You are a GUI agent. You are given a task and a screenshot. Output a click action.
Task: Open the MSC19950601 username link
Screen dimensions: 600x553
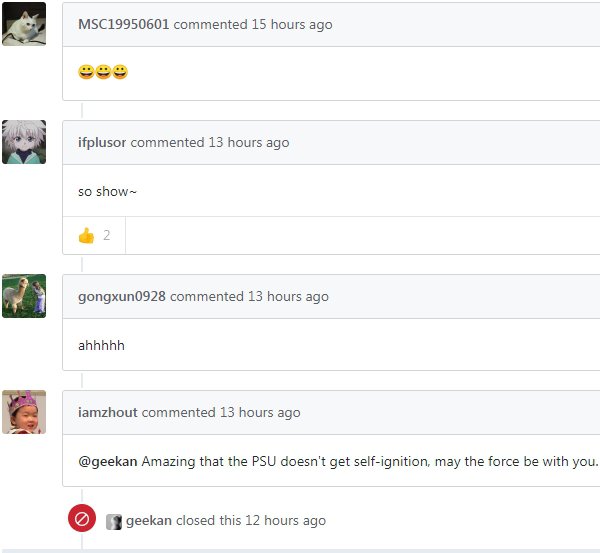[123, 24]
